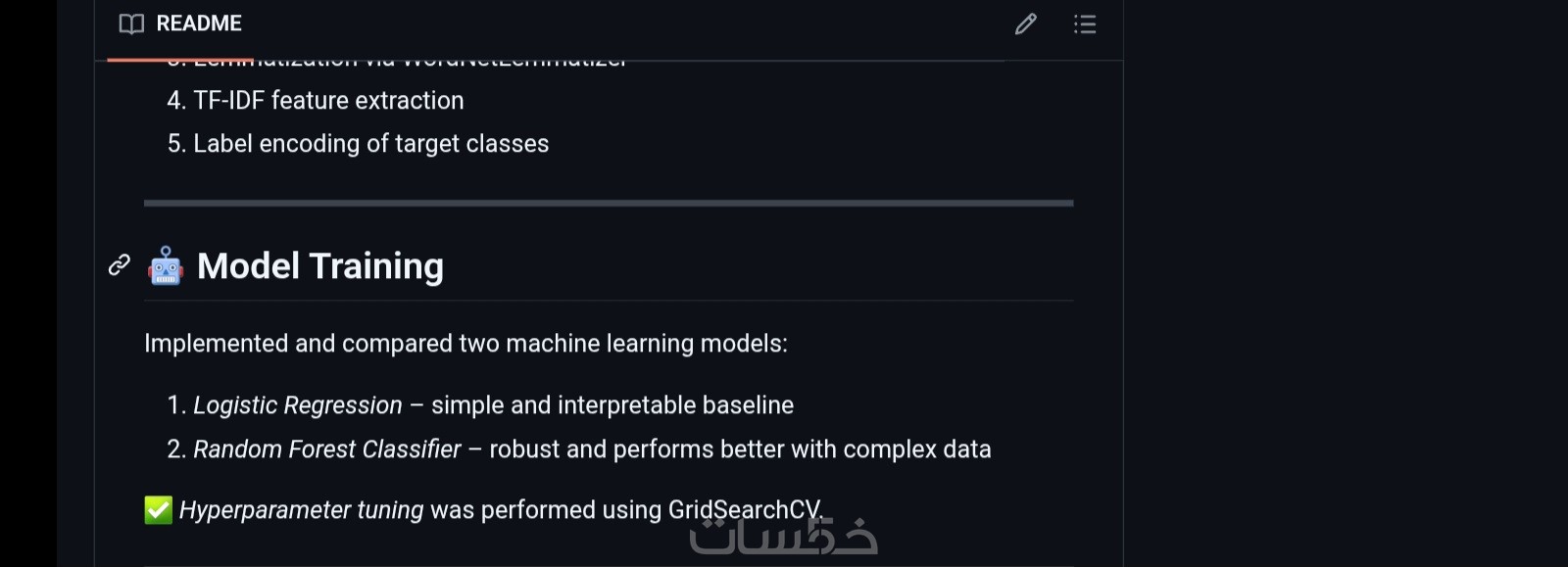The image size is (1568, 567).
Task: Click the TF-IDF feature extraction list item
Action: 328,101
